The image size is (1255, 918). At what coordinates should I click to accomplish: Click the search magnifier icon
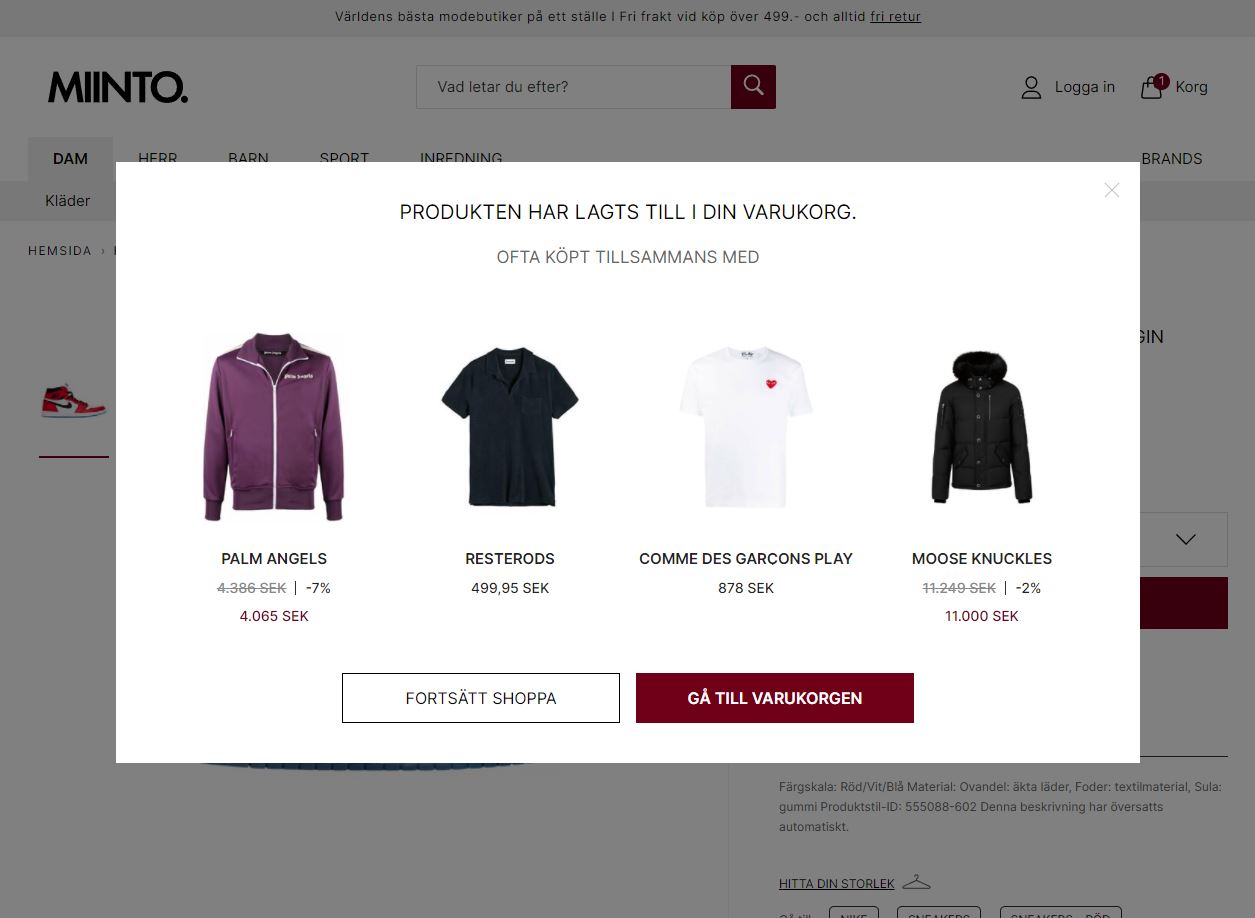753,87
